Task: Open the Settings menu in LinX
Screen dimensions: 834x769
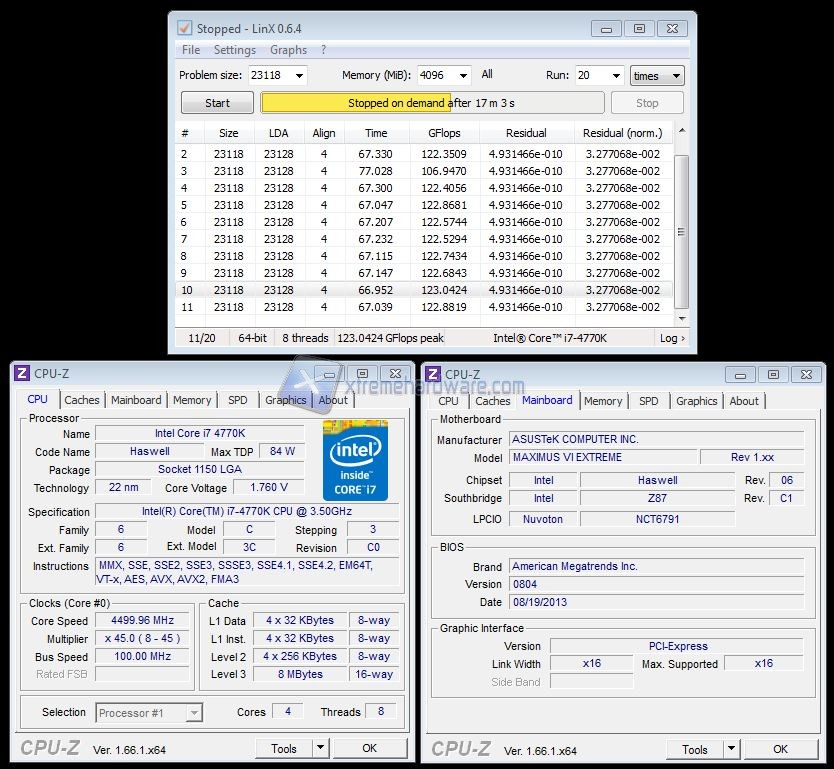Action: pos(234,50)
